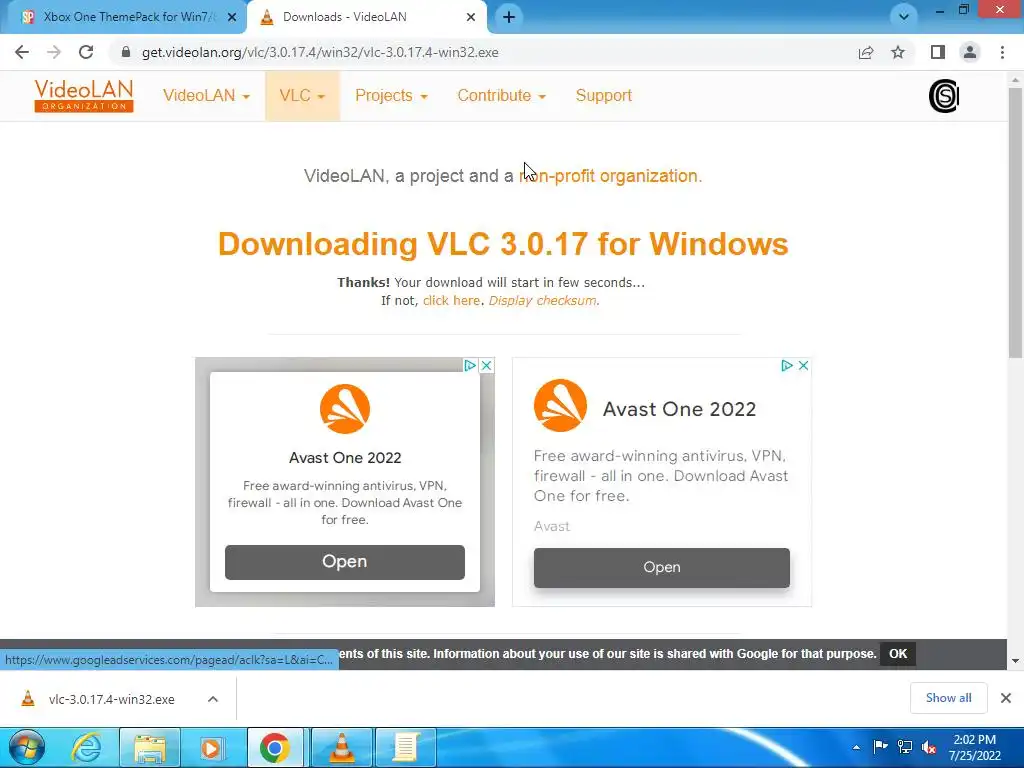This screenshot has width=1024, height=768.
Task: Click the network tray icon
Action: click(x=904, y=746)
